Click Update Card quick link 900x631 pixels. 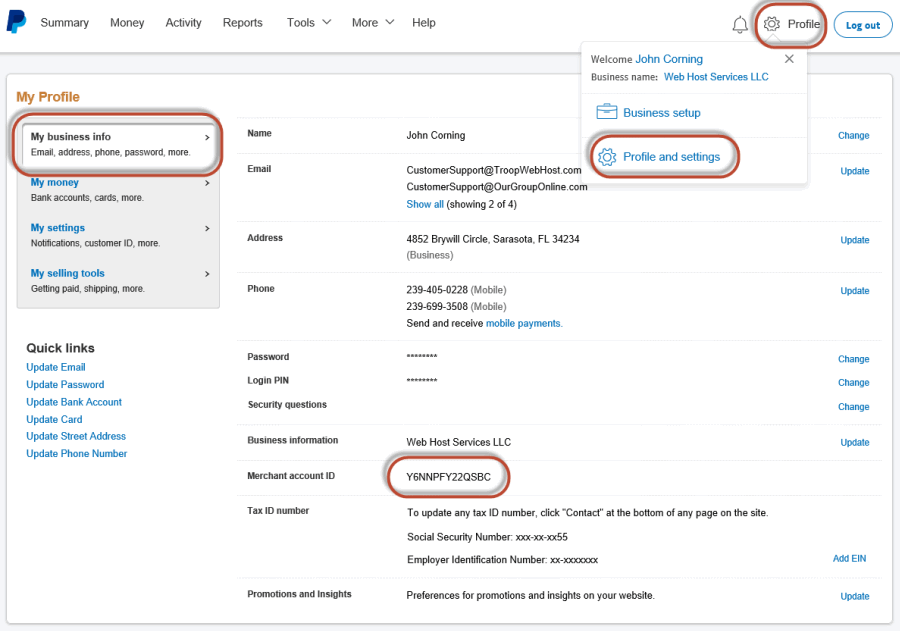click(54, 419)
